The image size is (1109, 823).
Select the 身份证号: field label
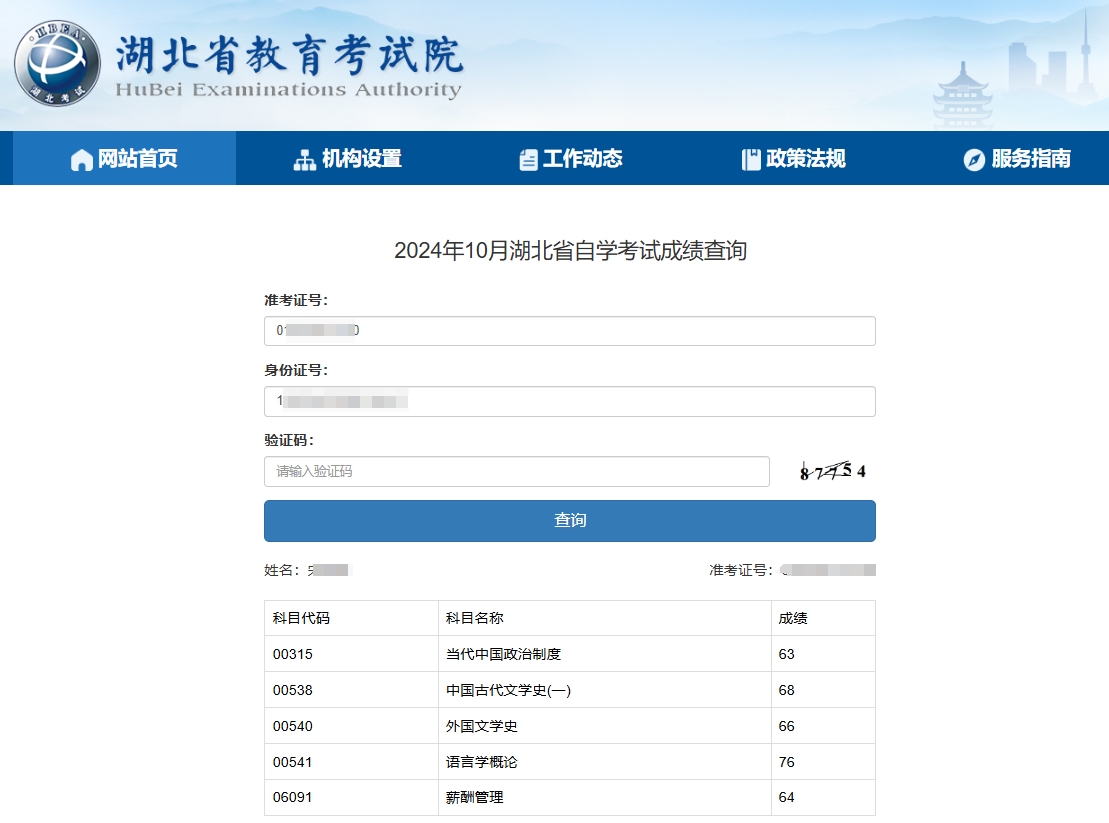click(x=296, y=370)
